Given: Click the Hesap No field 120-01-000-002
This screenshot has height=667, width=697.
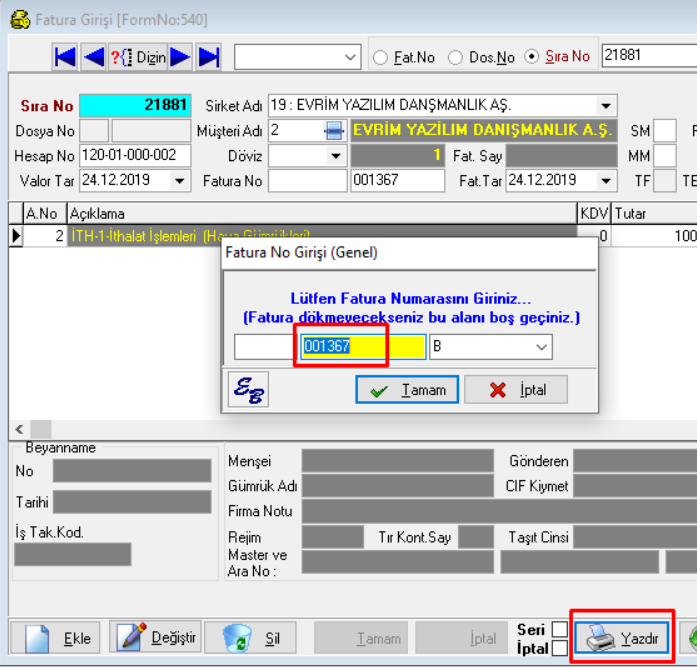Looking at the screenshot, I should click(135, 156).
